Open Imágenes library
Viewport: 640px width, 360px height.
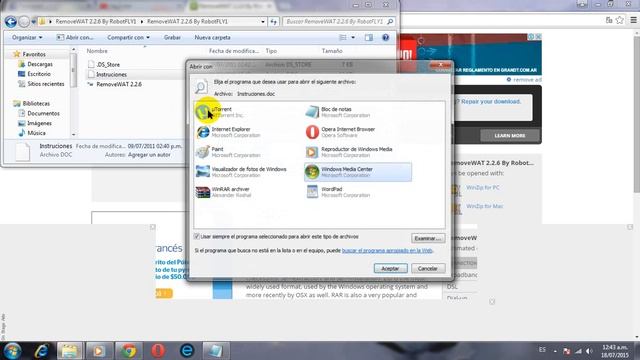[39, 123]
